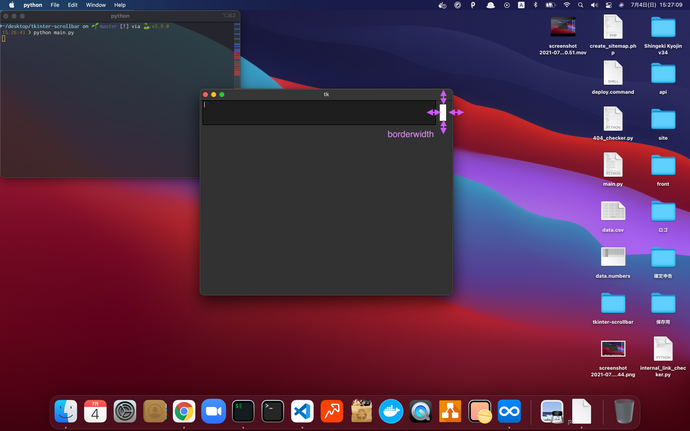690x431 pixels.
Task: Open the Preview icon in the Dock
Action: [552, 411]
